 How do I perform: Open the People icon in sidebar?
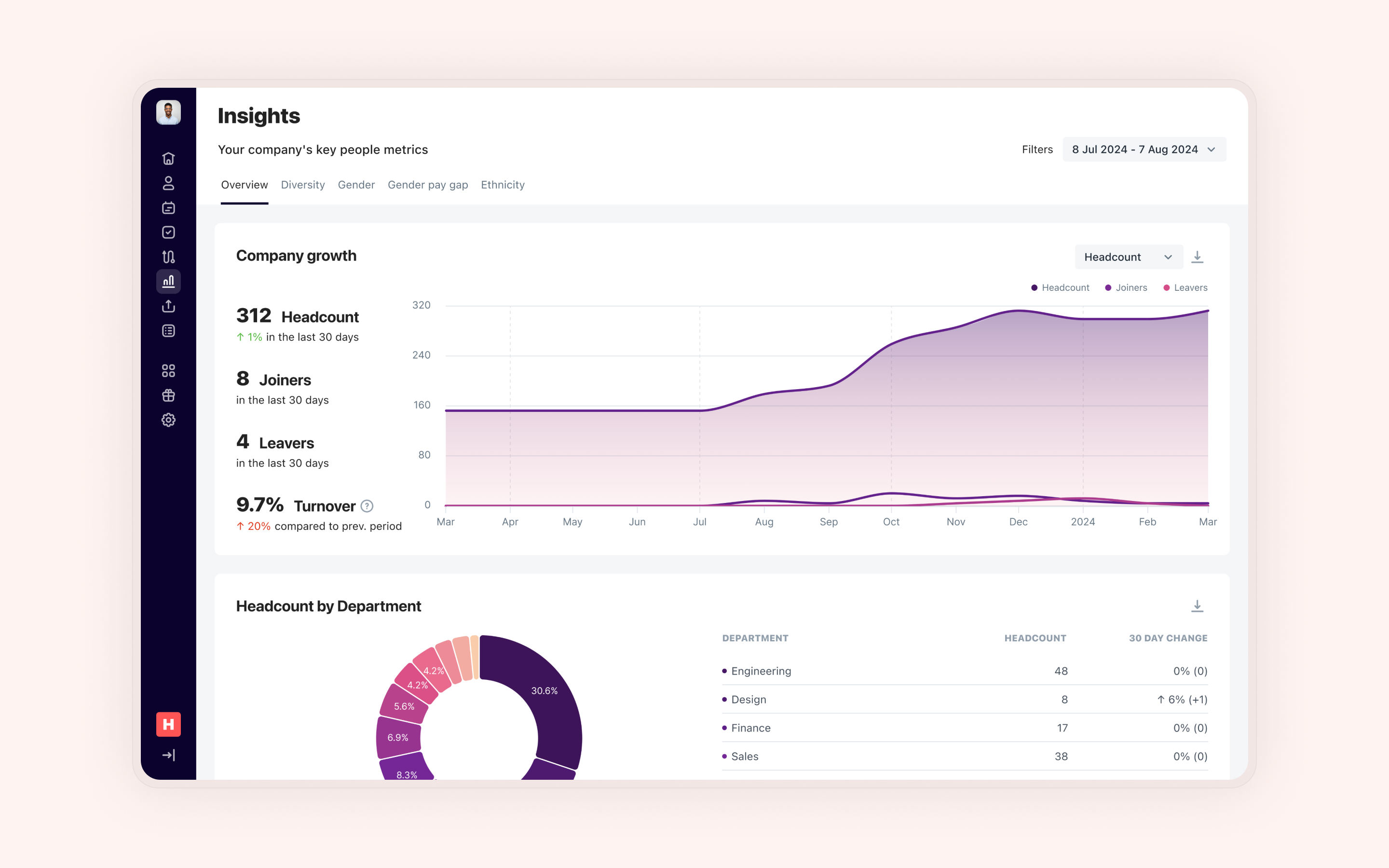pyautogui.click(x=168, y=183)
